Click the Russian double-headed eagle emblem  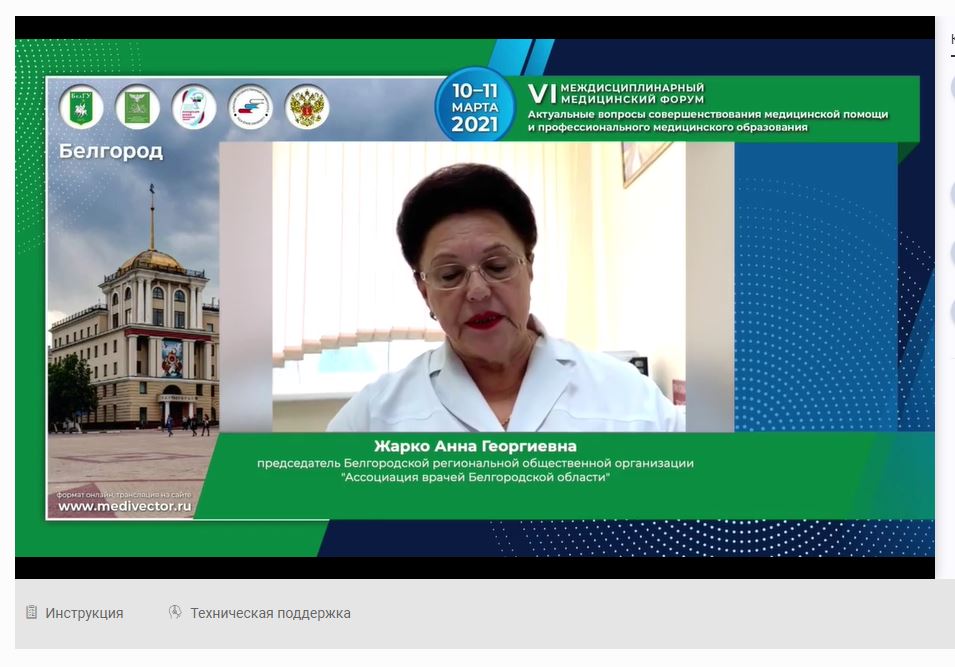pyautogui.click(x=307, y=107)
